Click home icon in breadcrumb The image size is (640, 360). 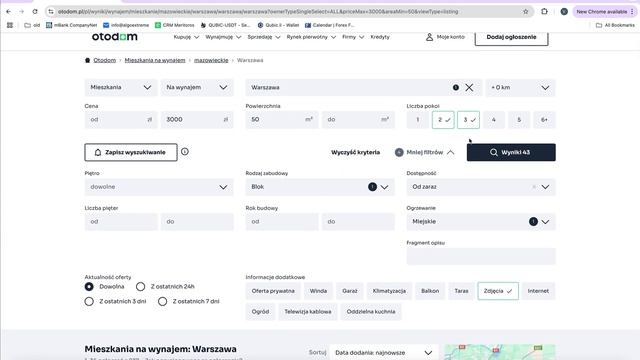(x=87, y=60)
